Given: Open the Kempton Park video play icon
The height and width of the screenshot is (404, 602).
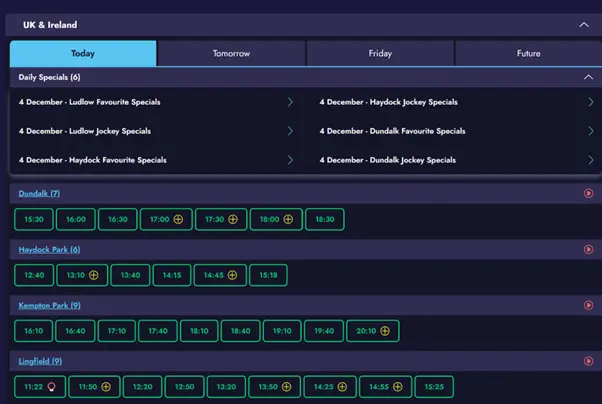Looking at the screenshot, I should tap(588, 305).
